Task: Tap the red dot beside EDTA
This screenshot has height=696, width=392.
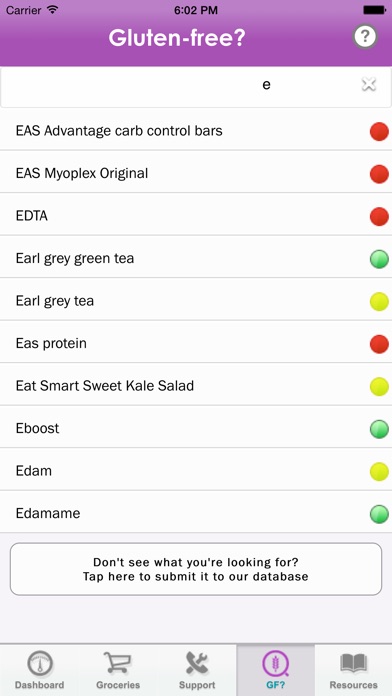Action: (x=379, y=216)
